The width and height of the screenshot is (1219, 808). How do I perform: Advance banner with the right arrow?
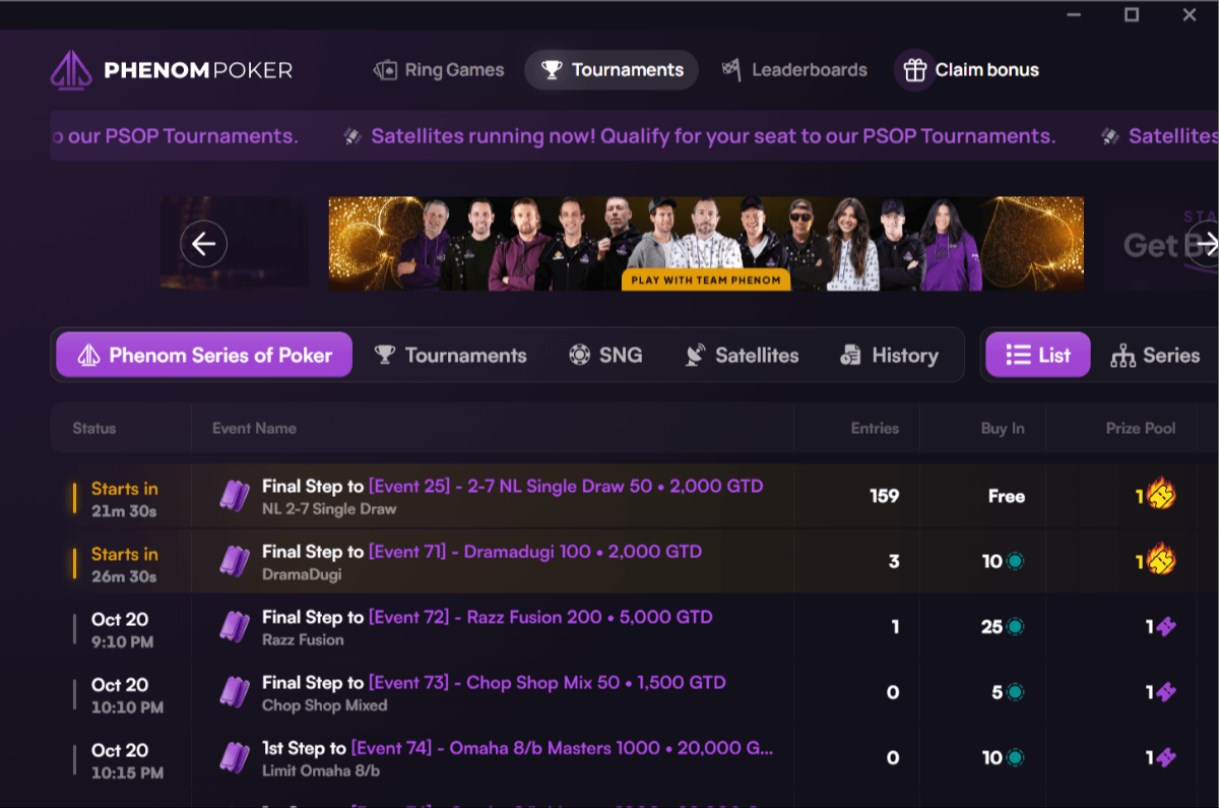1206,244
